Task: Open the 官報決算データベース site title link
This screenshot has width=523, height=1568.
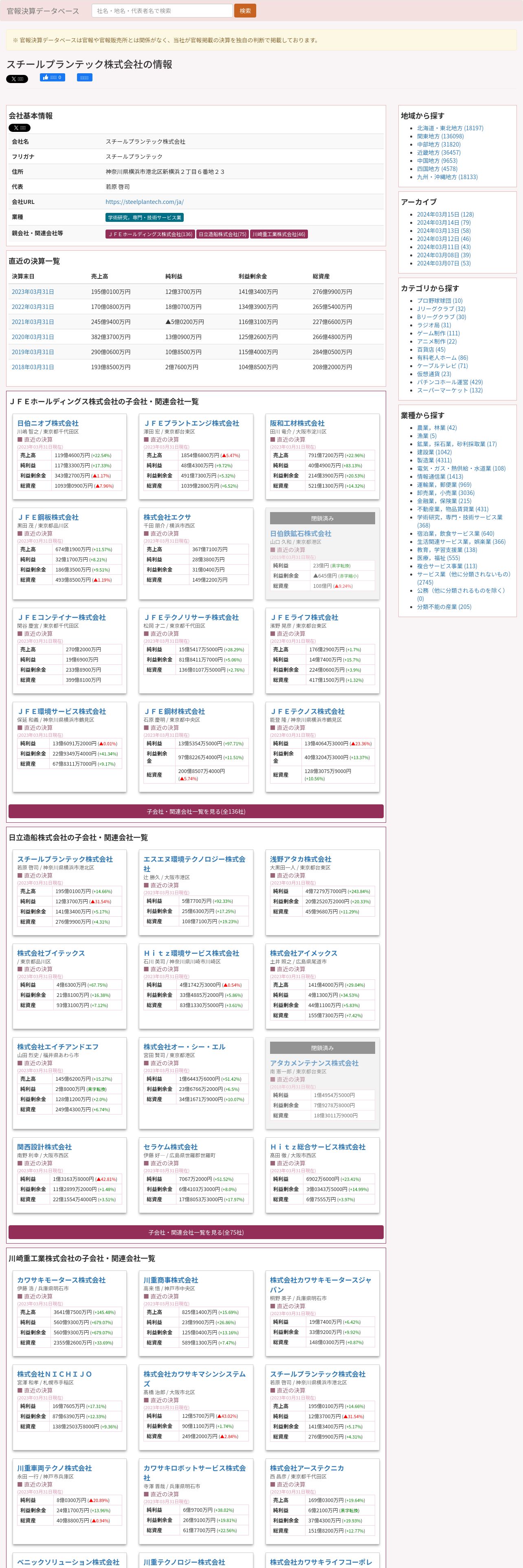Action: tap(43, 11)
